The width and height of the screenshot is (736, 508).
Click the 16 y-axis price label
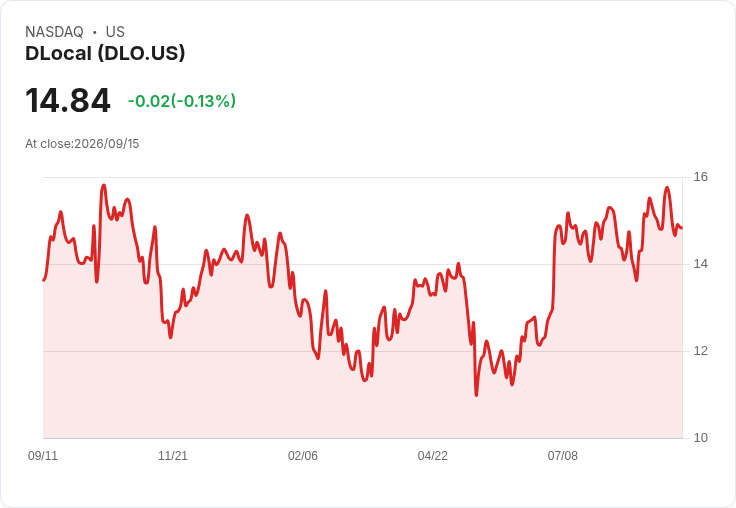click(x=700, y=177)
